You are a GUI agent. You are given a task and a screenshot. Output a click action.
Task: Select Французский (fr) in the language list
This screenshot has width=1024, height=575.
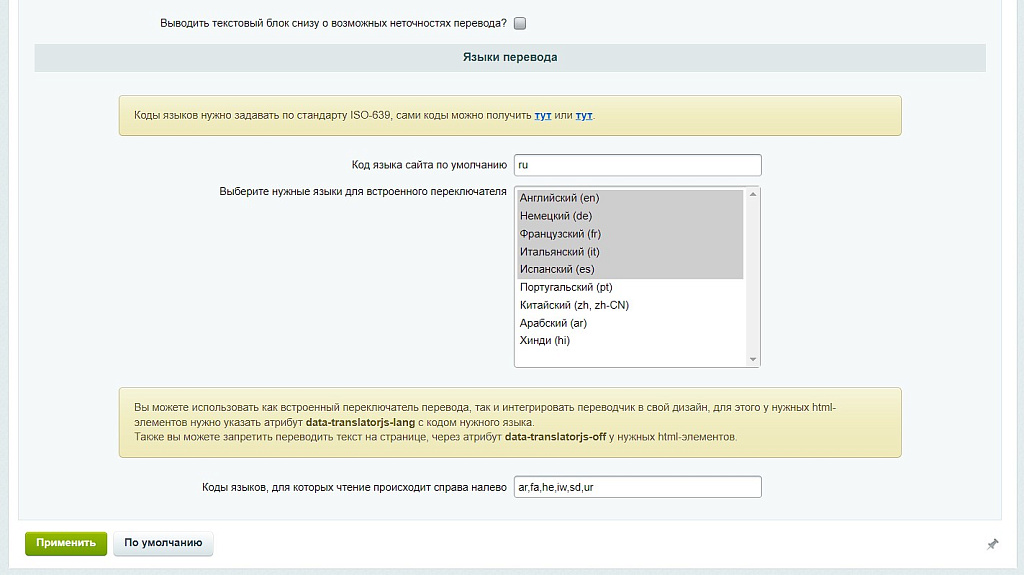tap(560, 234)
